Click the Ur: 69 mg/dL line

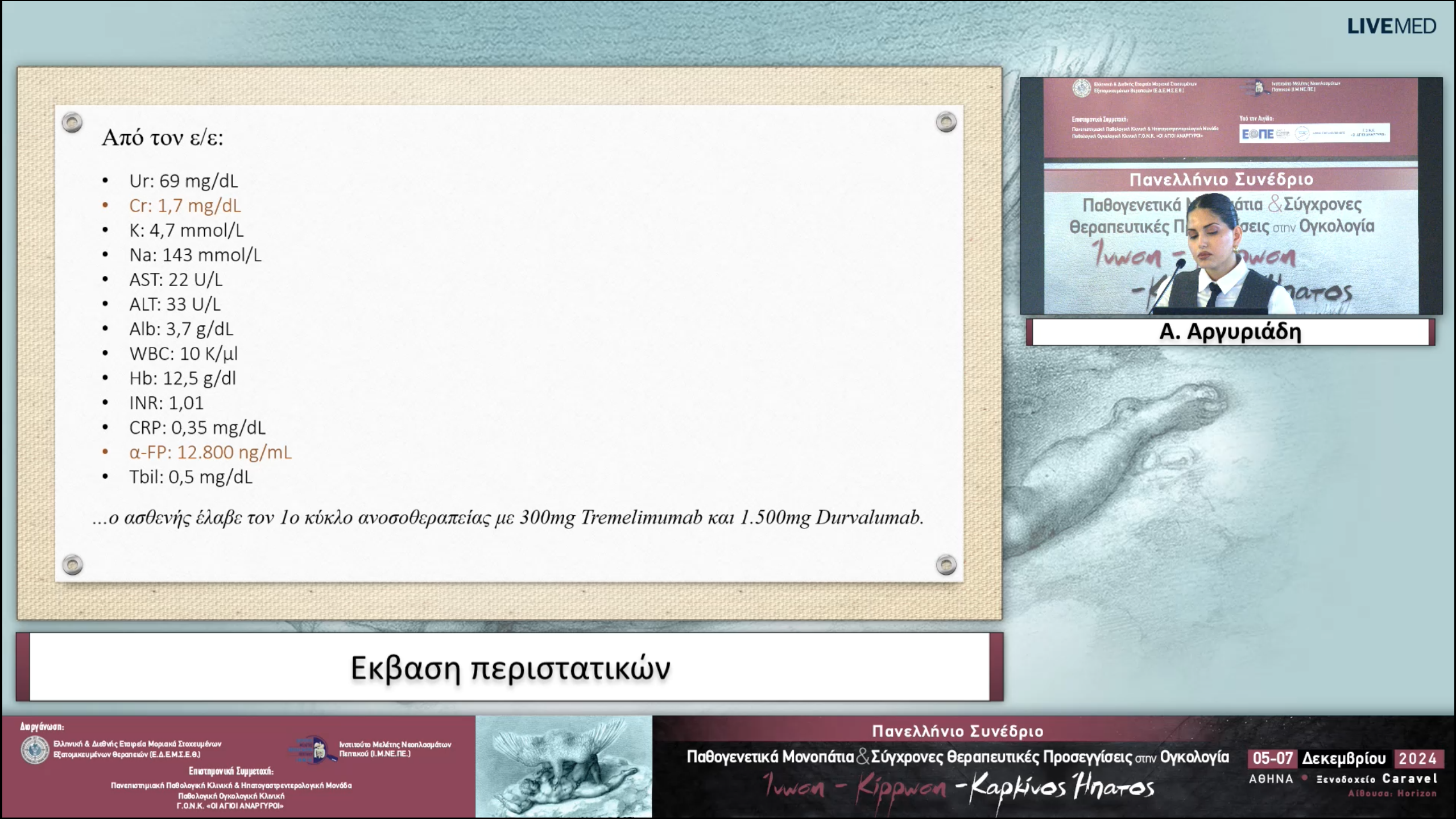(184, 181)
